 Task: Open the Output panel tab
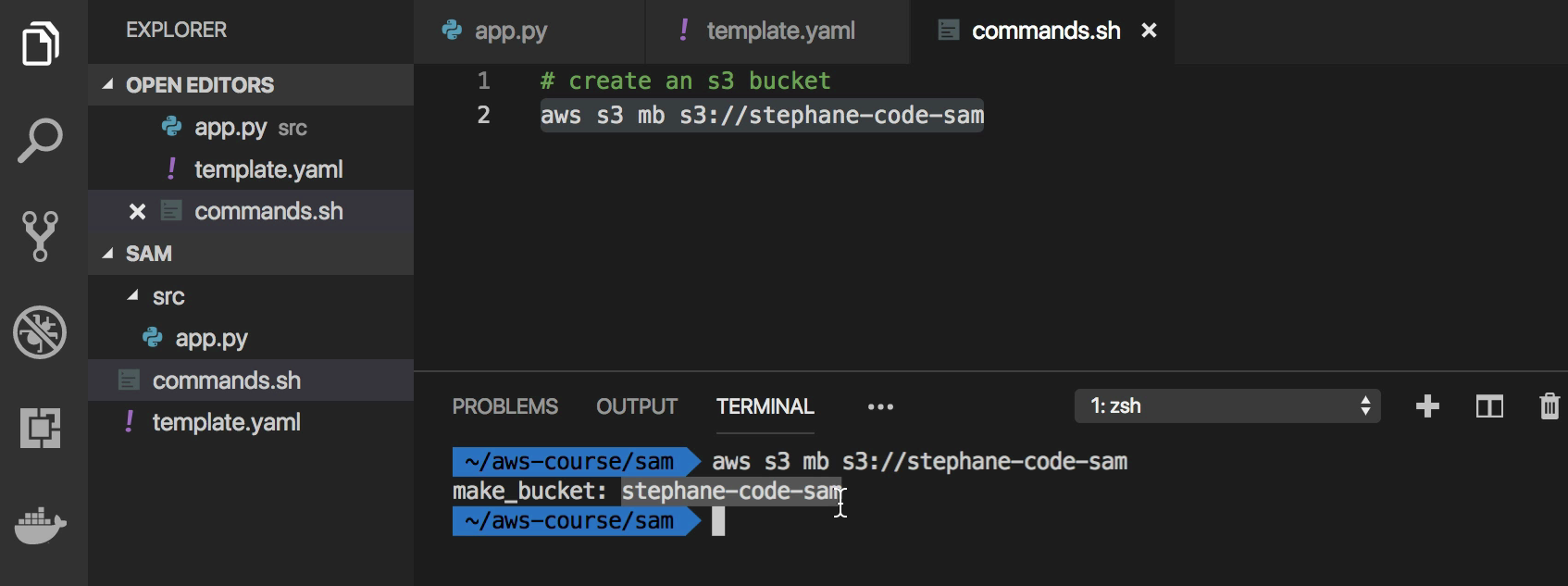pos(637,406)
